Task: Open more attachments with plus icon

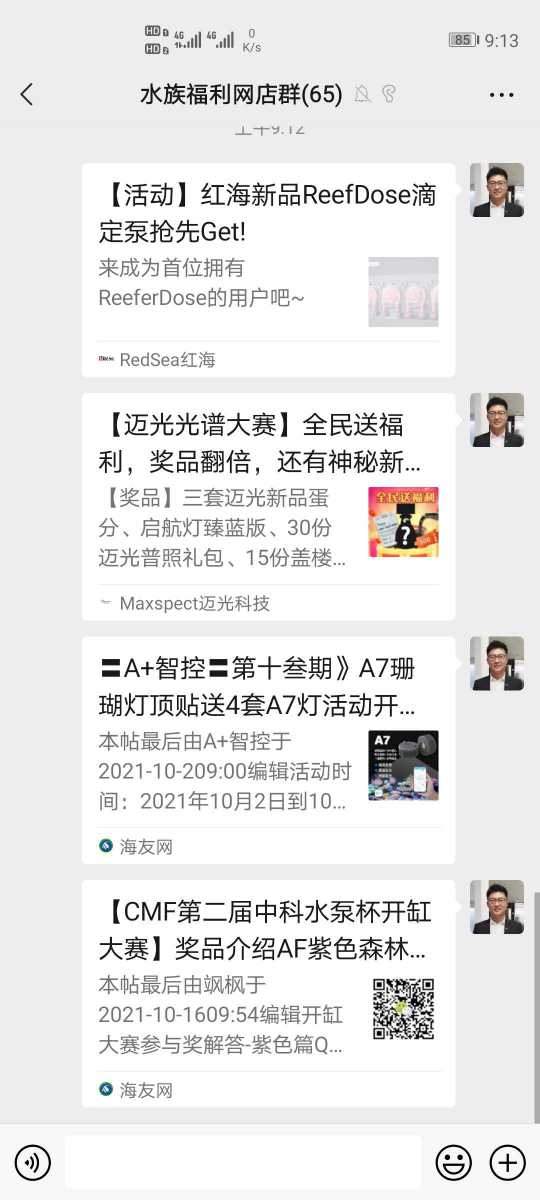Action: (x=507, y=1162)
